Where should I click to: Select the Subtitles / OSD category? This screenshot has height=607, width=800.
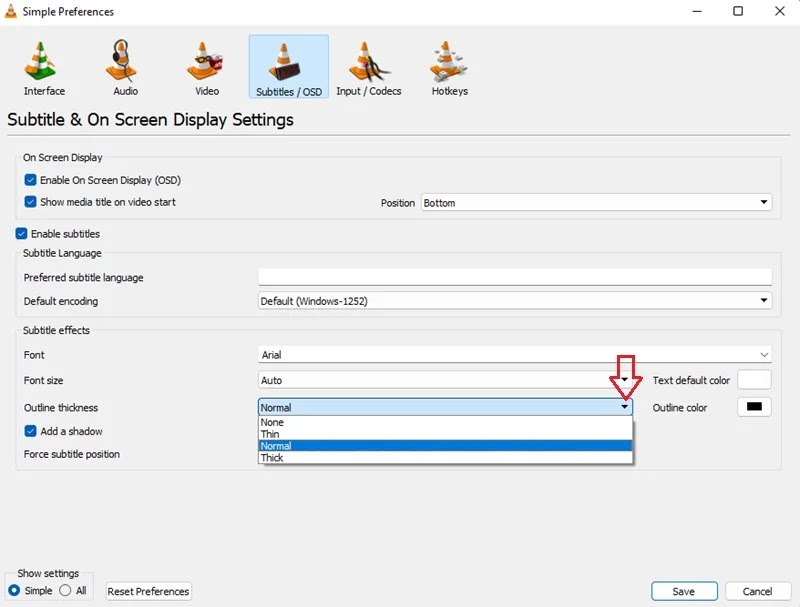pyautogui.click(x=289, y=67)
